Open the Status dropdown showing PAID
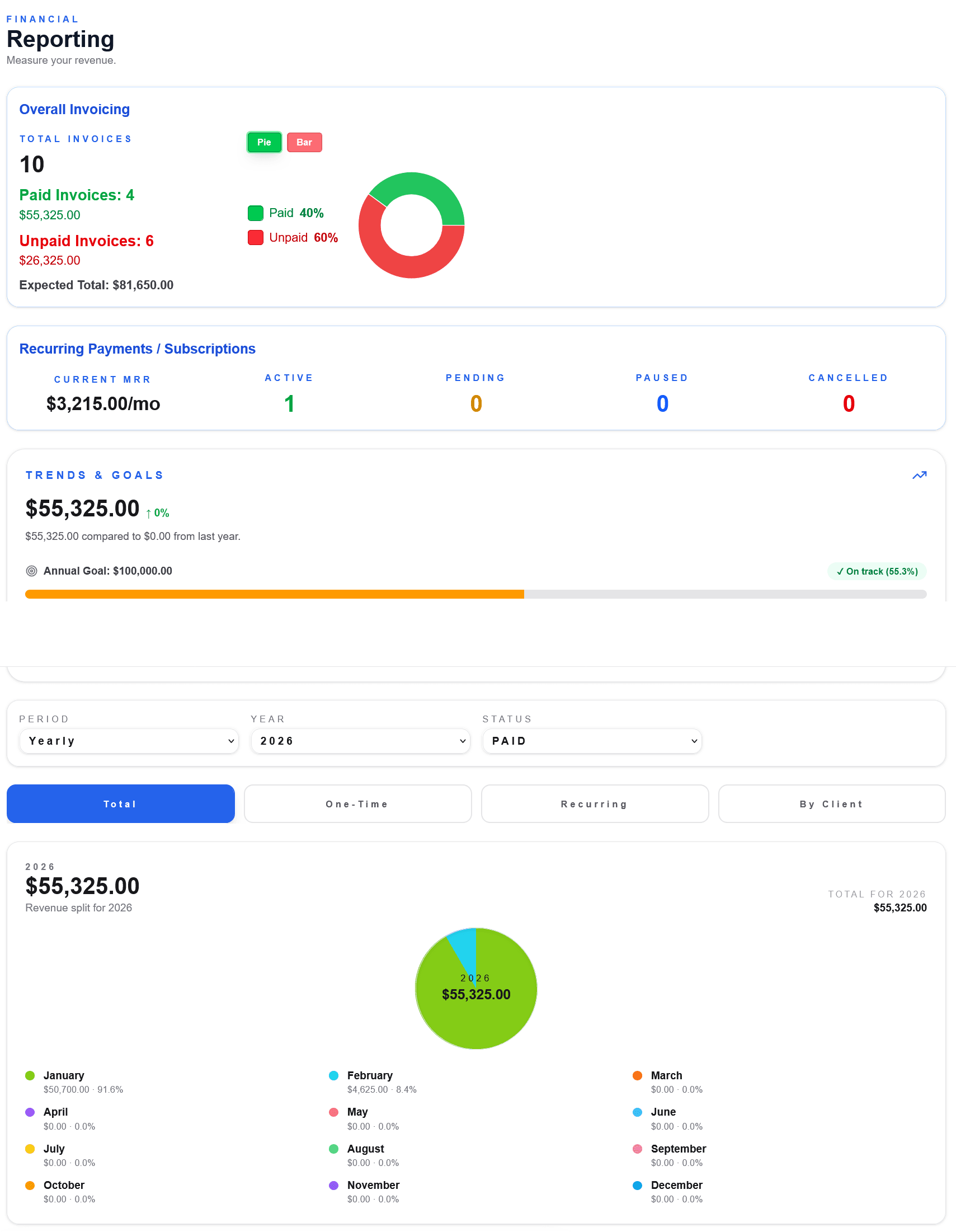956x1232 pixels. coord(592,741)
